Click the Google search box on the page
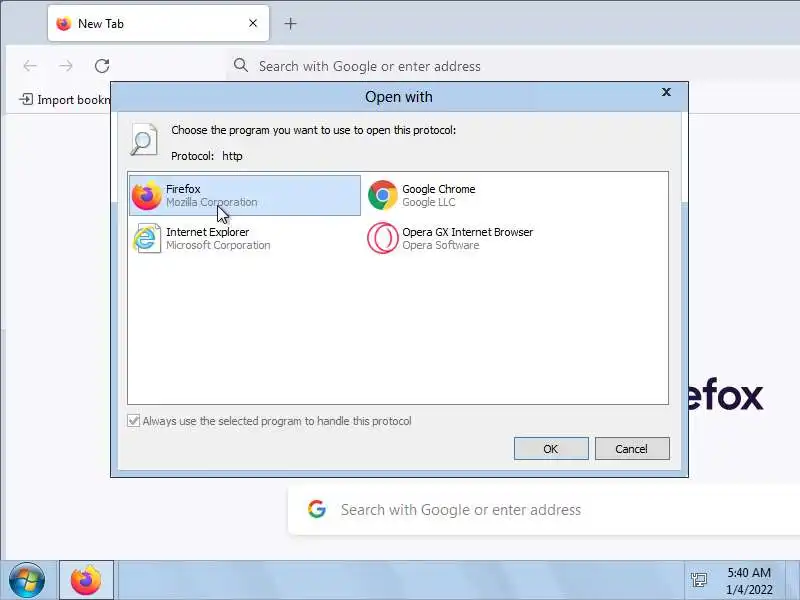This screenshot has height=600, width=800. 544,510
